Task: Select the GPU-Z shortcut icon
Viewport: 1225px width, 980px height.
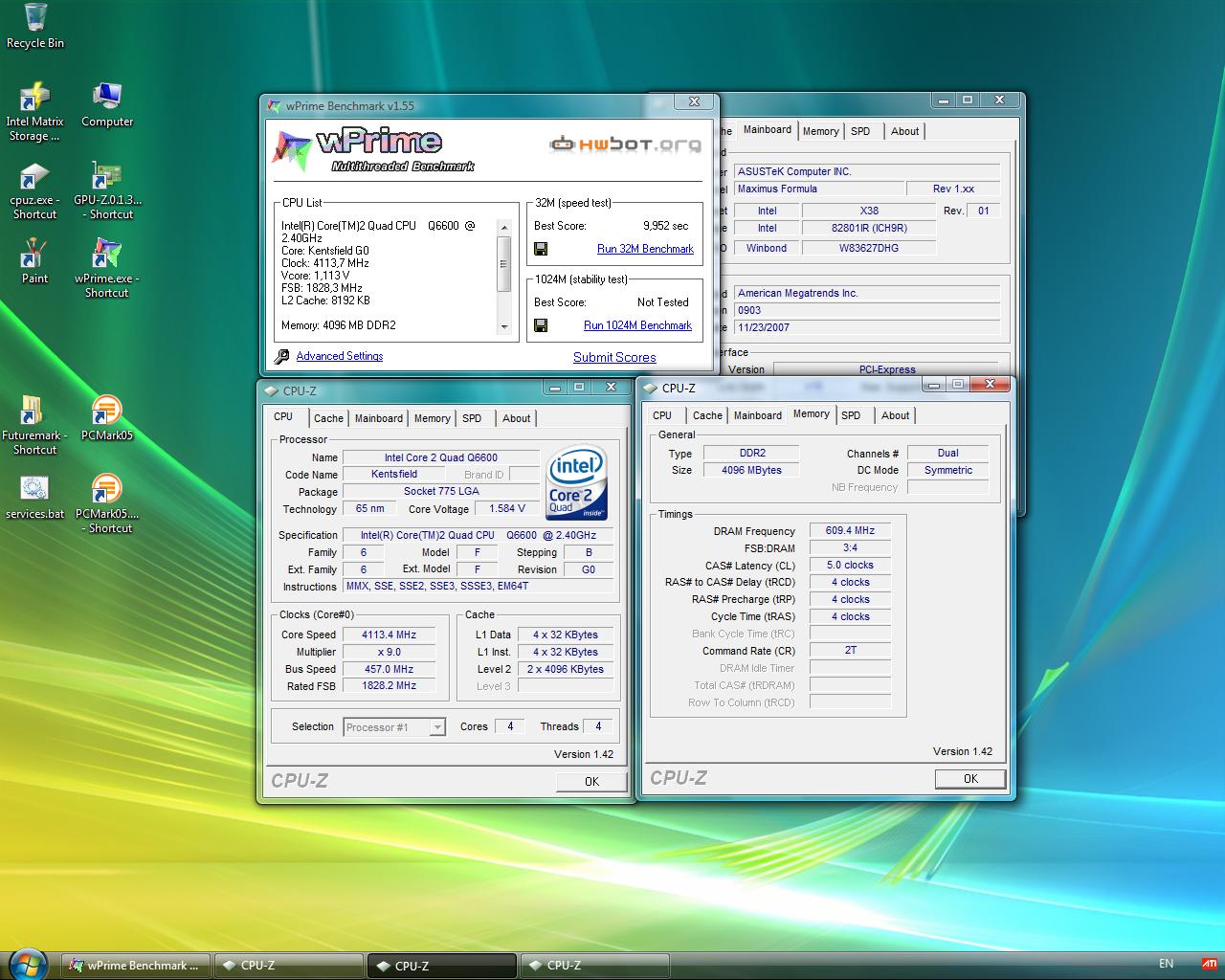Action: 107,191
